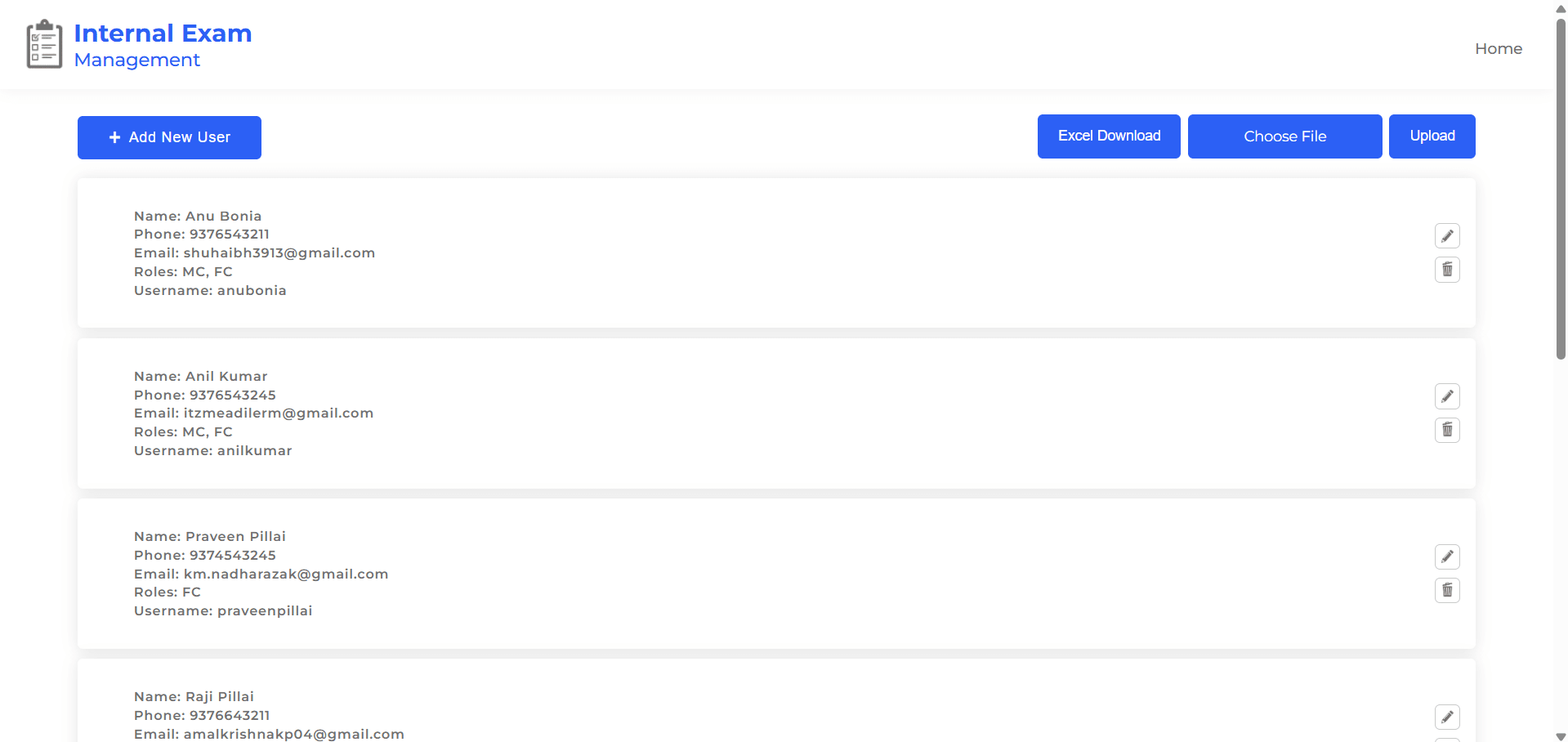Click the clipboard logo icon
This screenshot has width=1568, height=742.
[44, 45]
